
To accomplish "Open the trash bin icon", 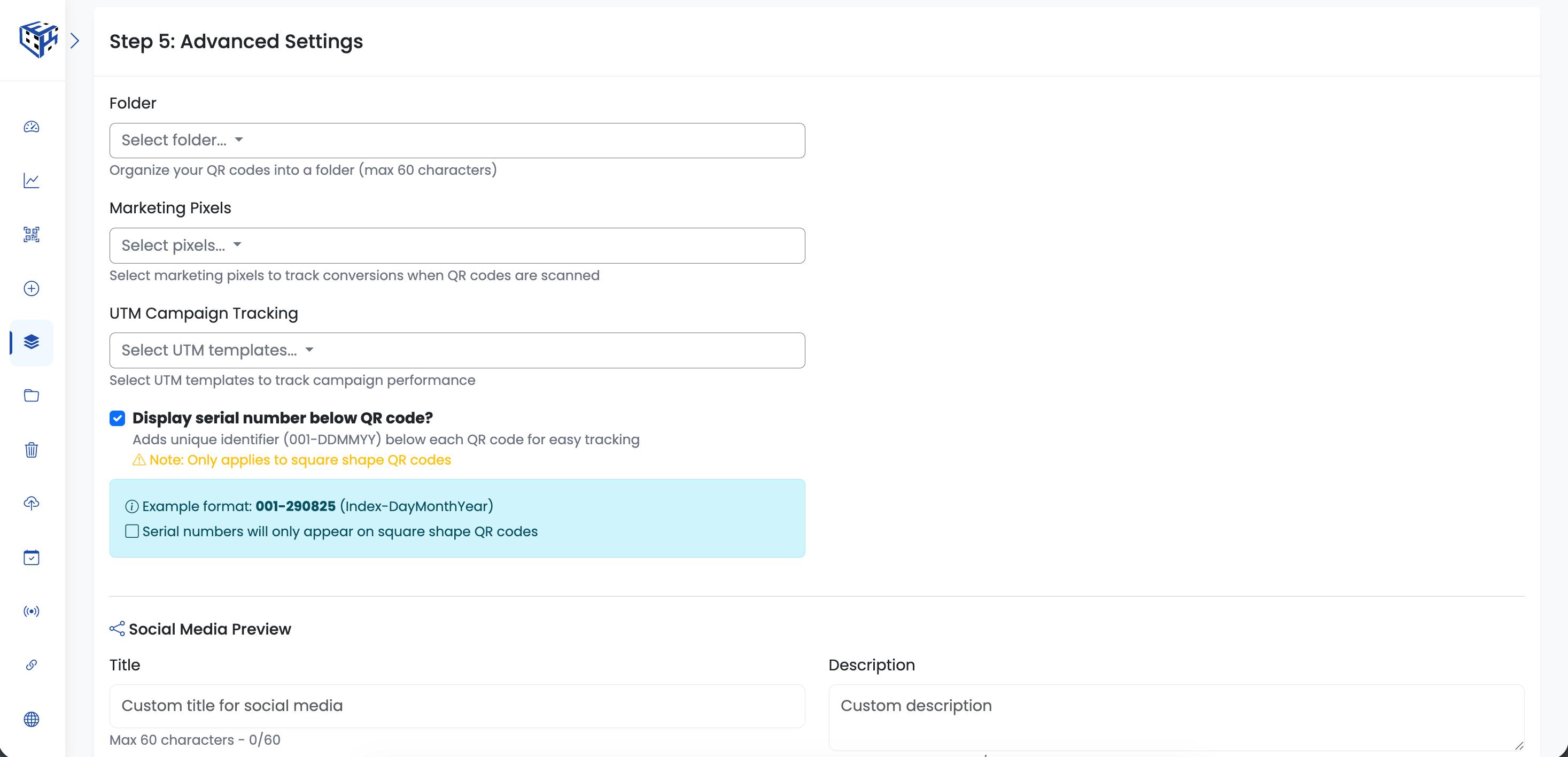I will pos(31,450).
